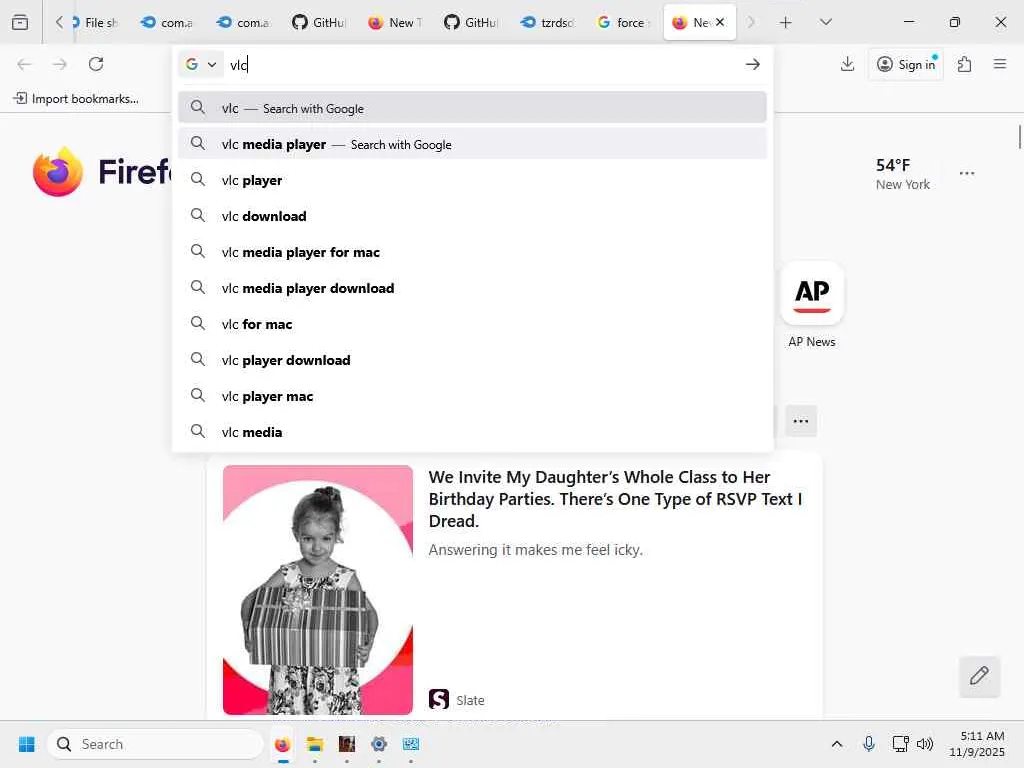Select 'vlc media player' suggestion
Image resolution: width=1024 pixels, height=768 pixels.
click(x=472, y=144)
